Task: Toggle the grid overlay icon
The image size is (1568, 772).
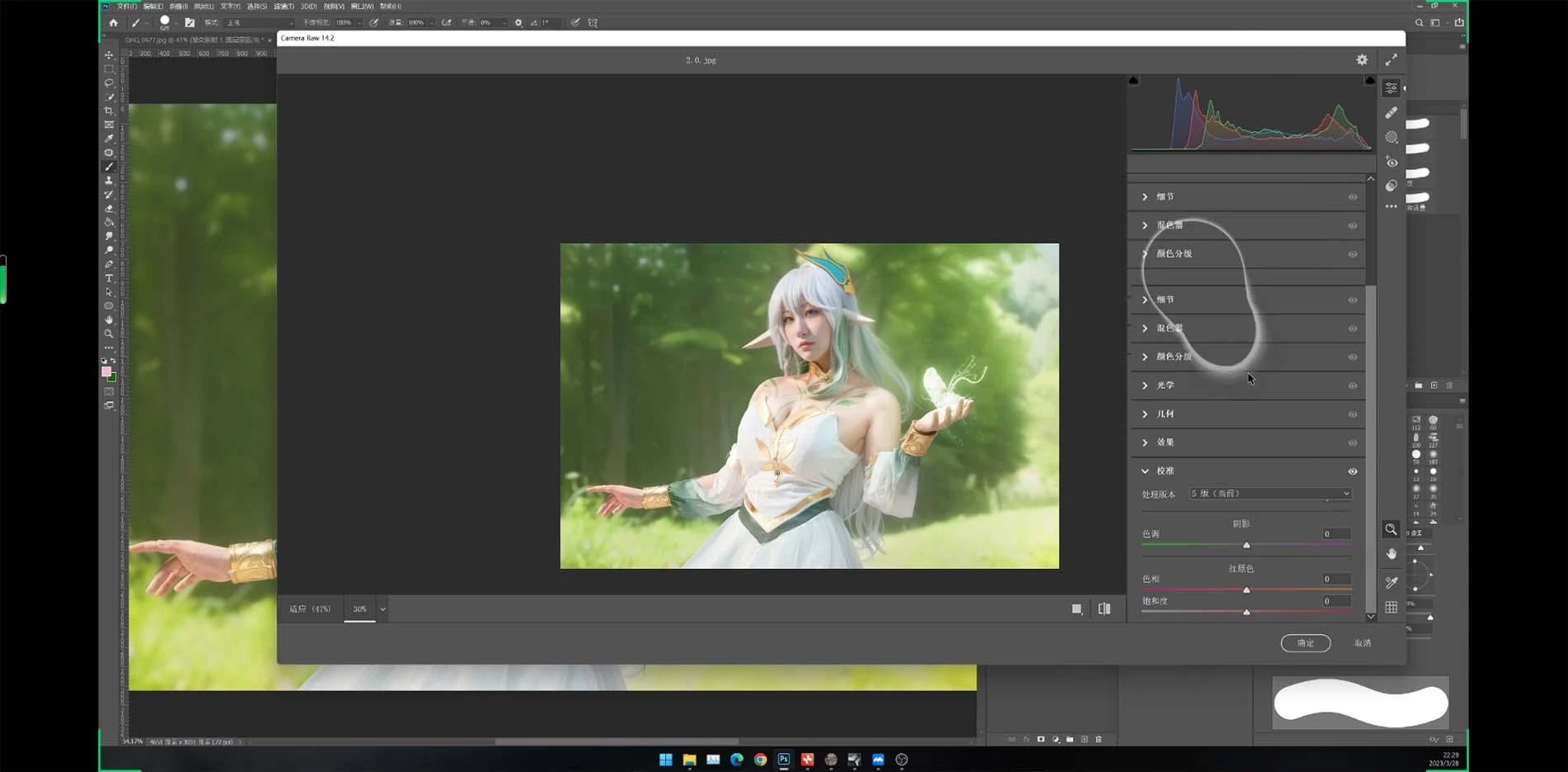Action: pos(1391,608)
